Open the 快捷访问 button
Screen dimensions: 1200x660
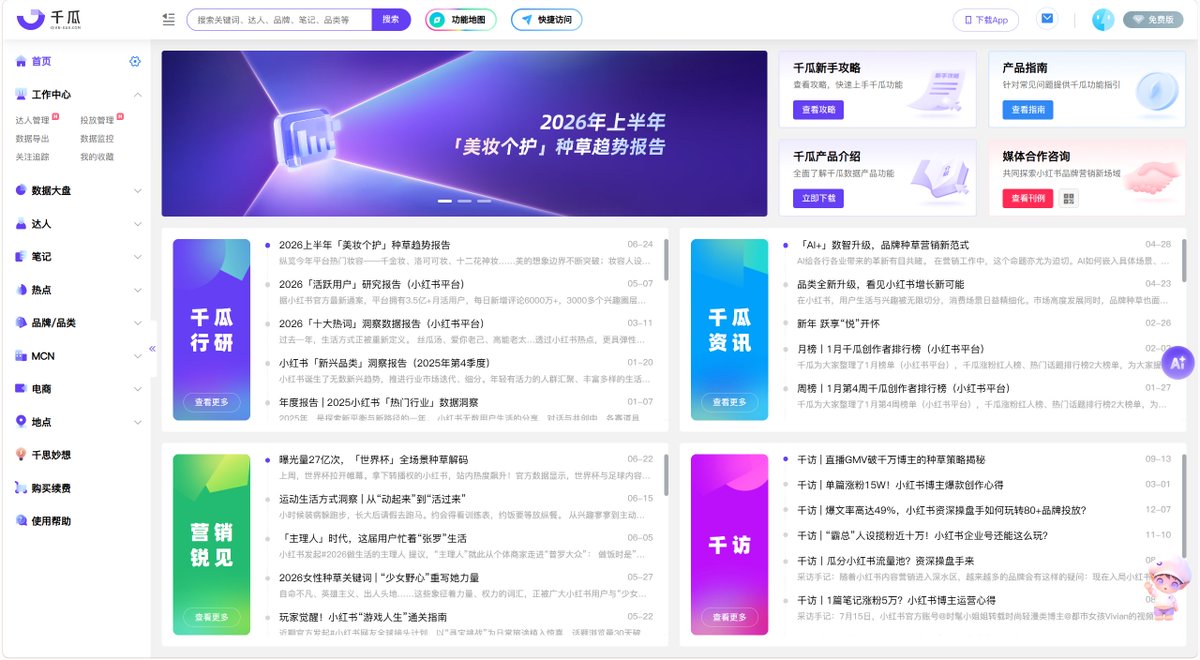pyautogui.click(x=546, y=19)
